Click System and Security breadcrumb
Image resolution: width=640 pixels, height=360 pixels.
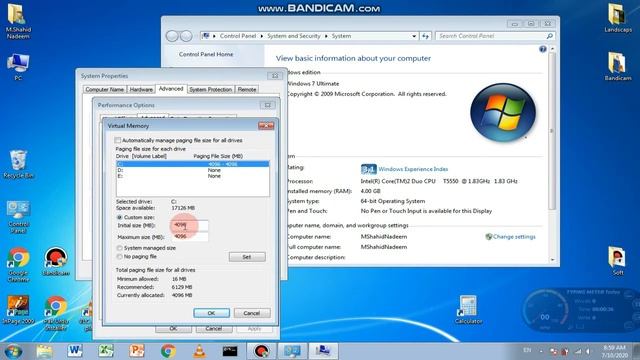(294, 36)
